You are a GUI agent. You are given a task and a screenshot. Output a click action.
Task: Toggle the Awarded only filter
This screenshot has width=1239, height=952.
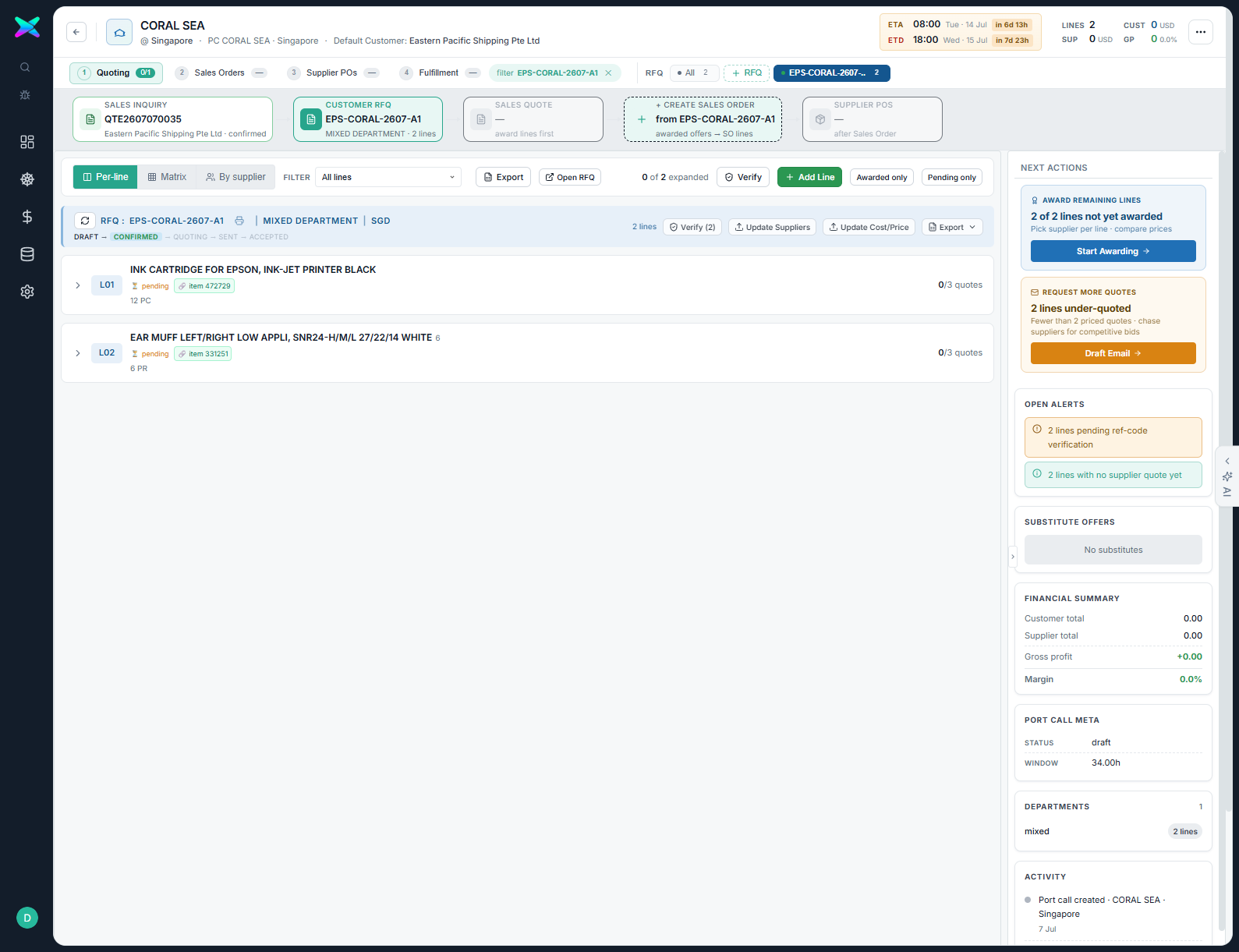882,177
